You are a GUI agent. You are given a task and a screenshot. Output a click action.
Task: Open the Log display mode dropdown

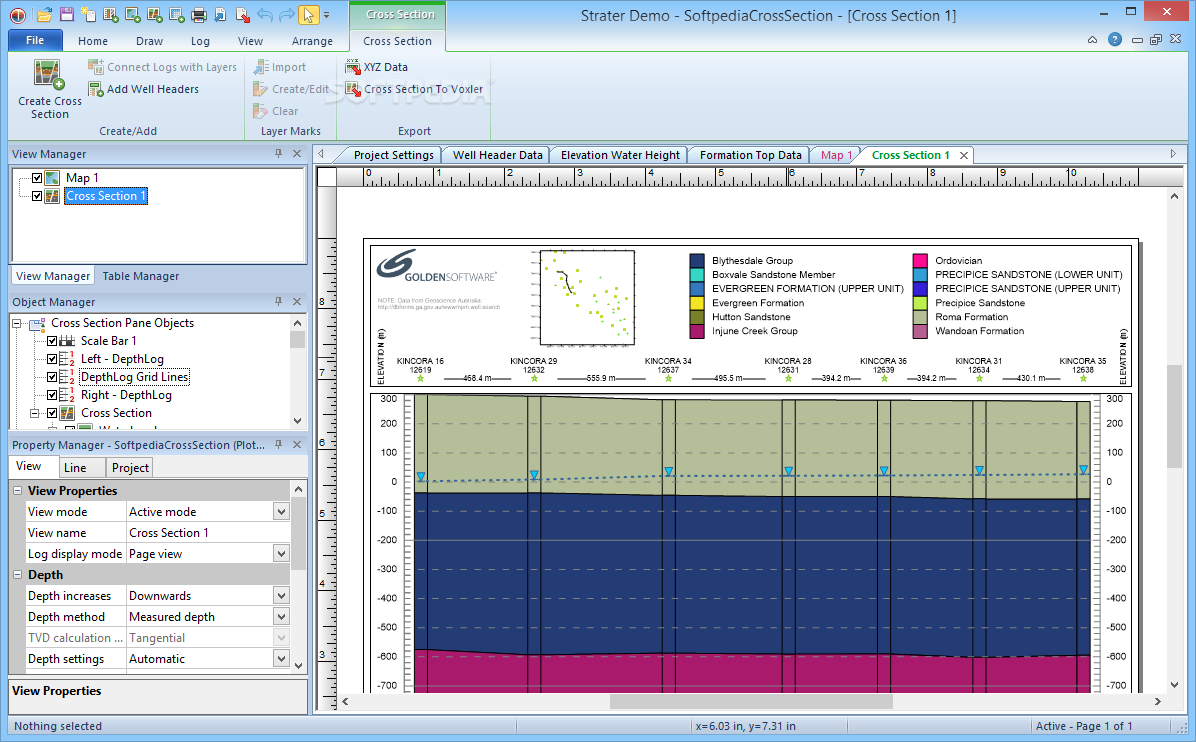(x=281, y=554)
